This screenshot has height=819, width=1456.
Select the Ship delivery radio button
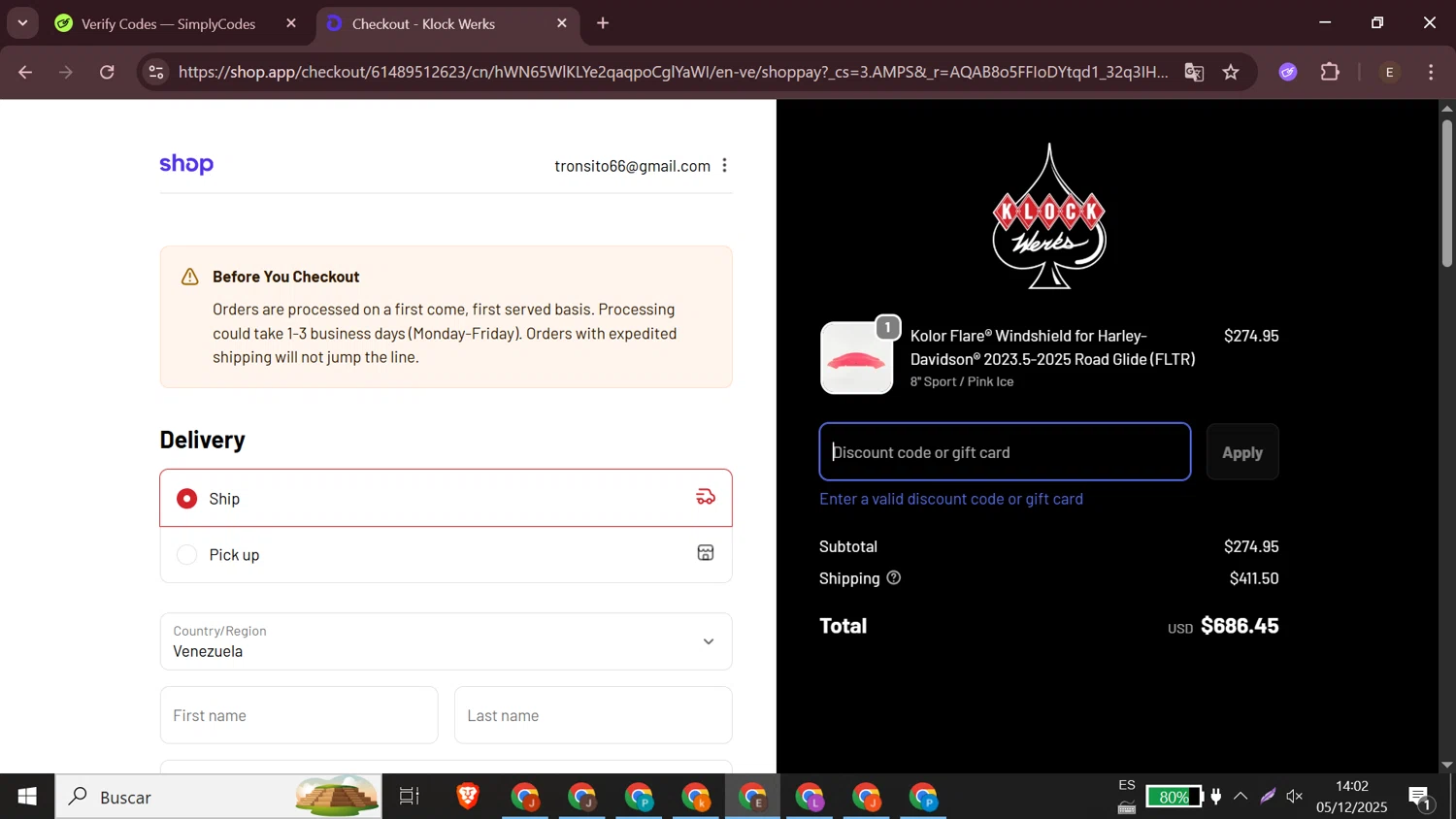[187, 499]
